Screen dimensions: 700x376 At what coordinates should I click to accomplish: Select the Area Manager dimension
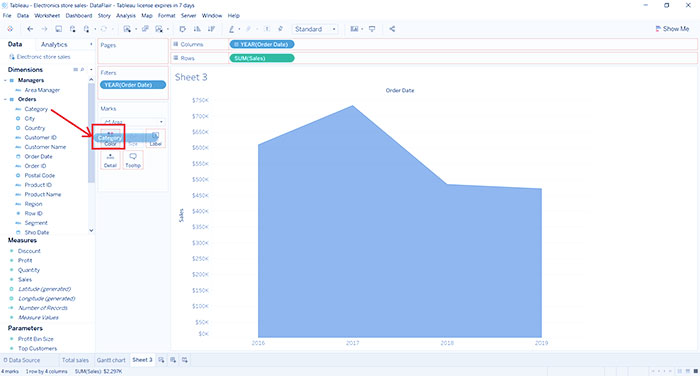coord(42,90)
